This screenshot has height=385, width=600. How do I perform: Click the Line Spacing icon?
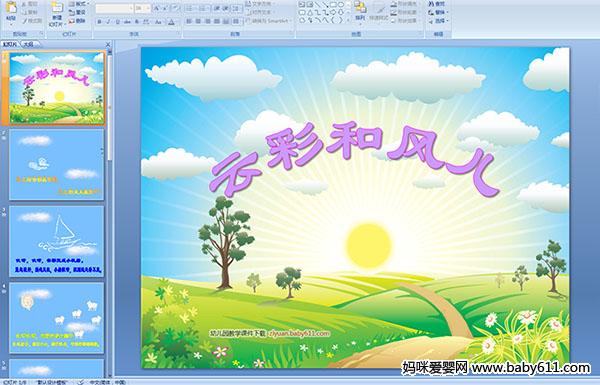tap(236, 8)
